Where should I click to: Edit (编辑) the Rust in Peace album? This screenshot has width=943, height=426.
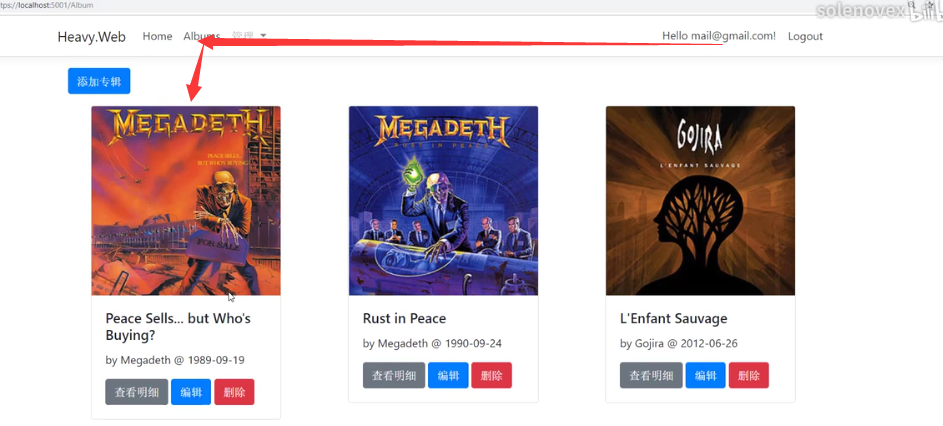point(448,375)
